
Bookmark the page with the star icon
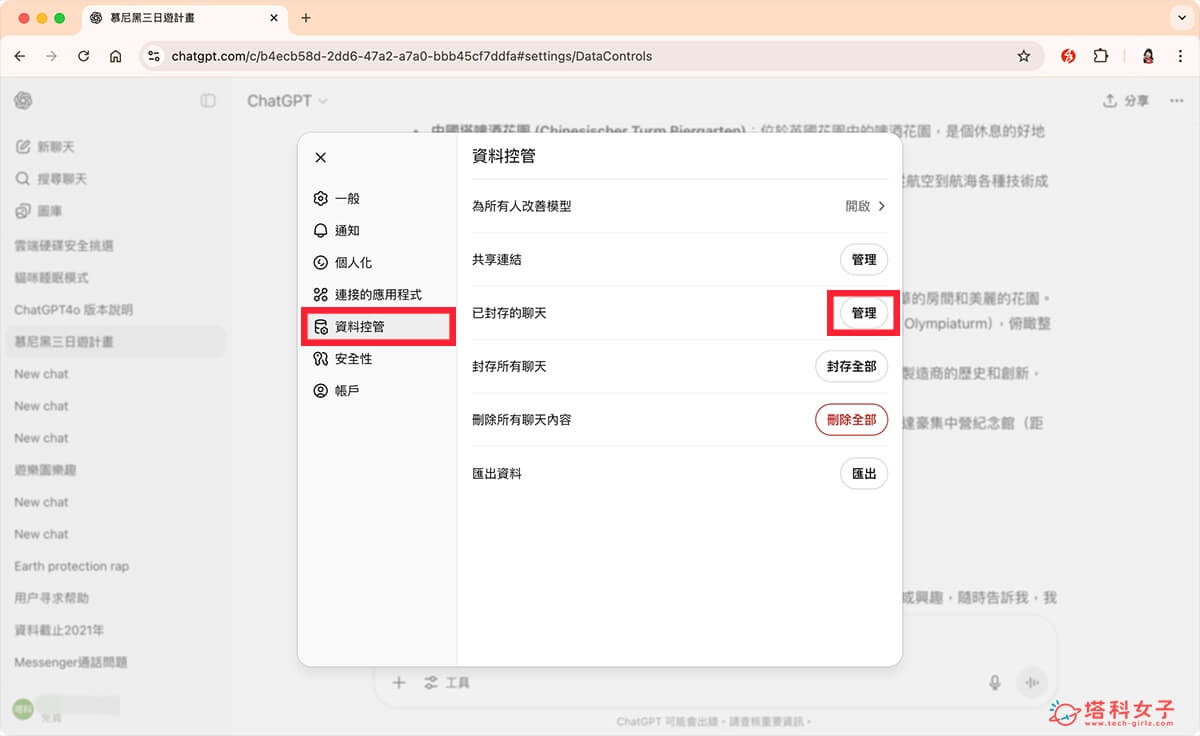coord(1024,57)
